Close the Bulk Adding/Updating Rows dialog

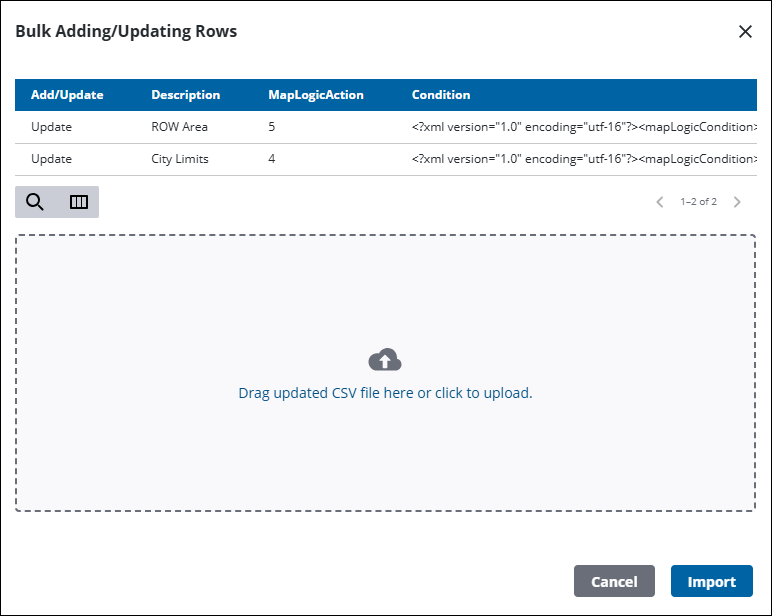pos(745,32)
